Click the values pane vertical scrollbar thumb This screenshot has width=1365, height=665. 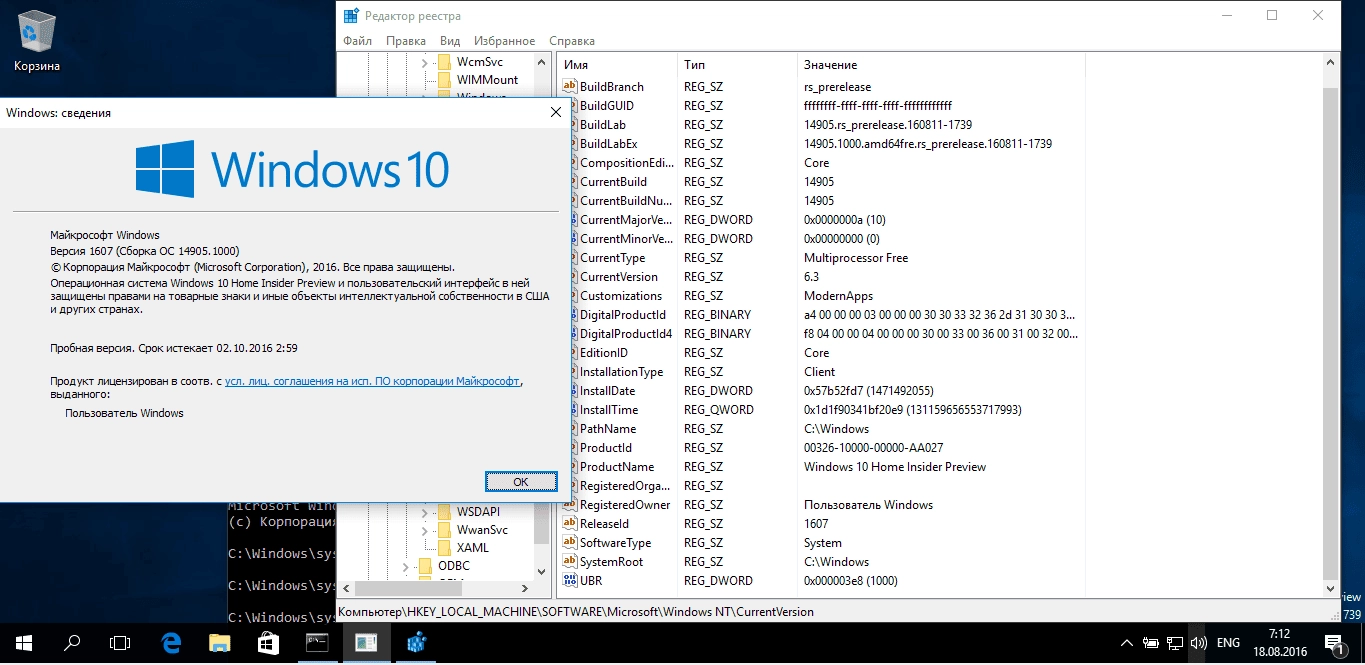pos(1330,332)
